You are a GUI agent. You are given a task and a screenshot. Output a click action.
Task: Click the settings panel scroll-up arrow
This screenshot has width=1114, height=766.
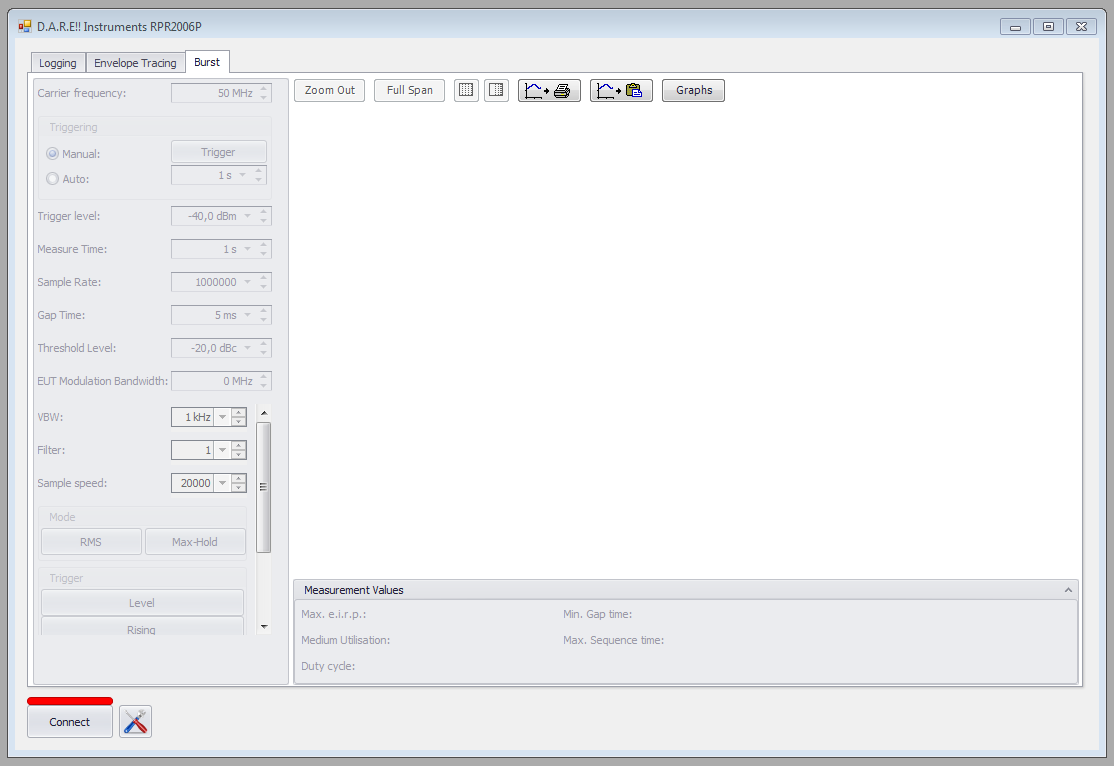(x=264, y=413)
